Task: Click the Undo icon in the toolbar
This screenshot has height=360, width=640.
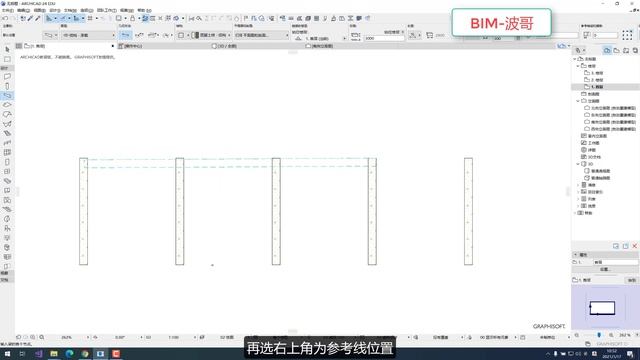Action: pyautogui.click(x=5, y=18)
